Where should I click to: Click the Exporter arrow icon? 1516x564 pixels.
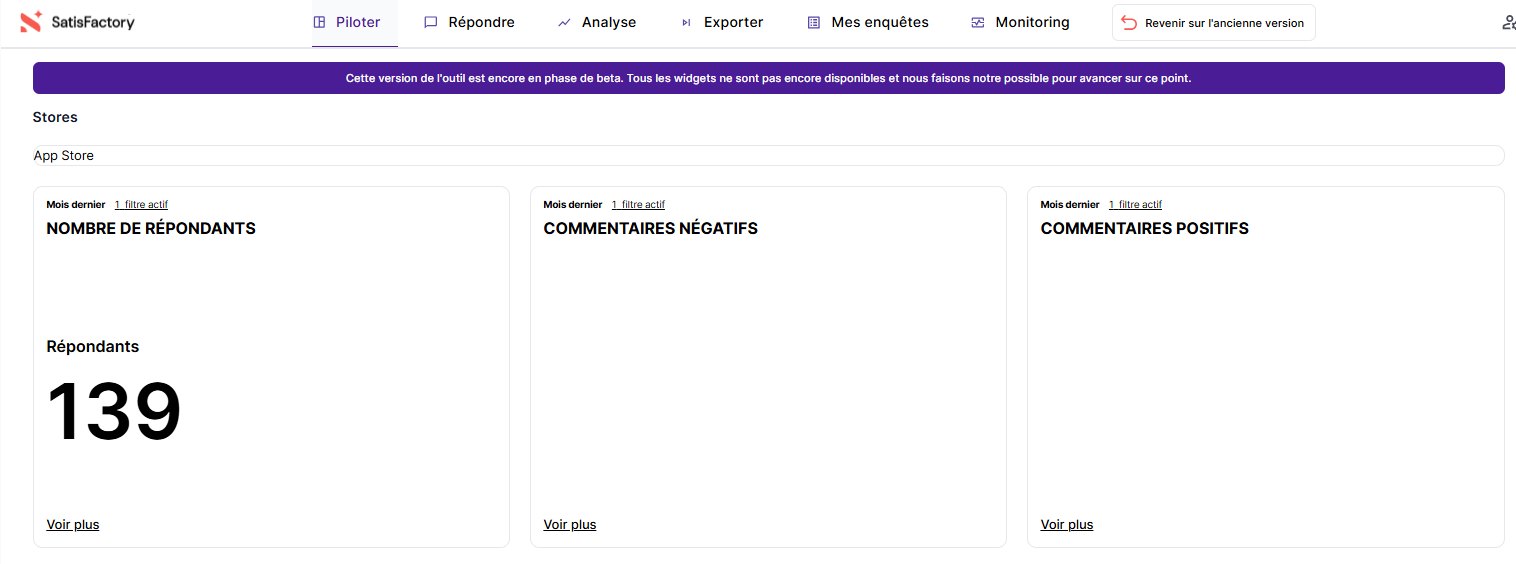(686, 22)
